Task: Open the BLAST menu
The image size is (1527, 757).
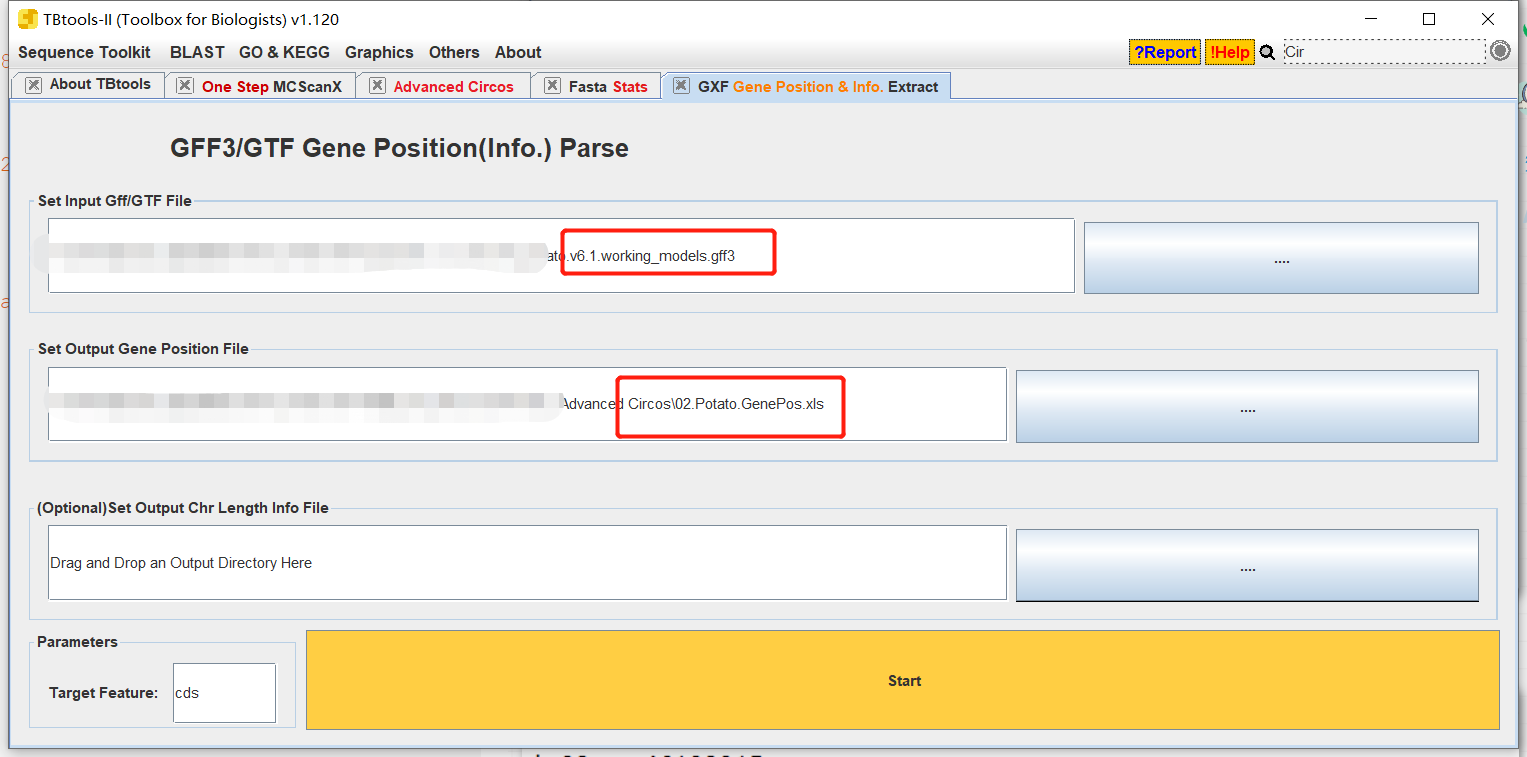Action: [197, 52]
